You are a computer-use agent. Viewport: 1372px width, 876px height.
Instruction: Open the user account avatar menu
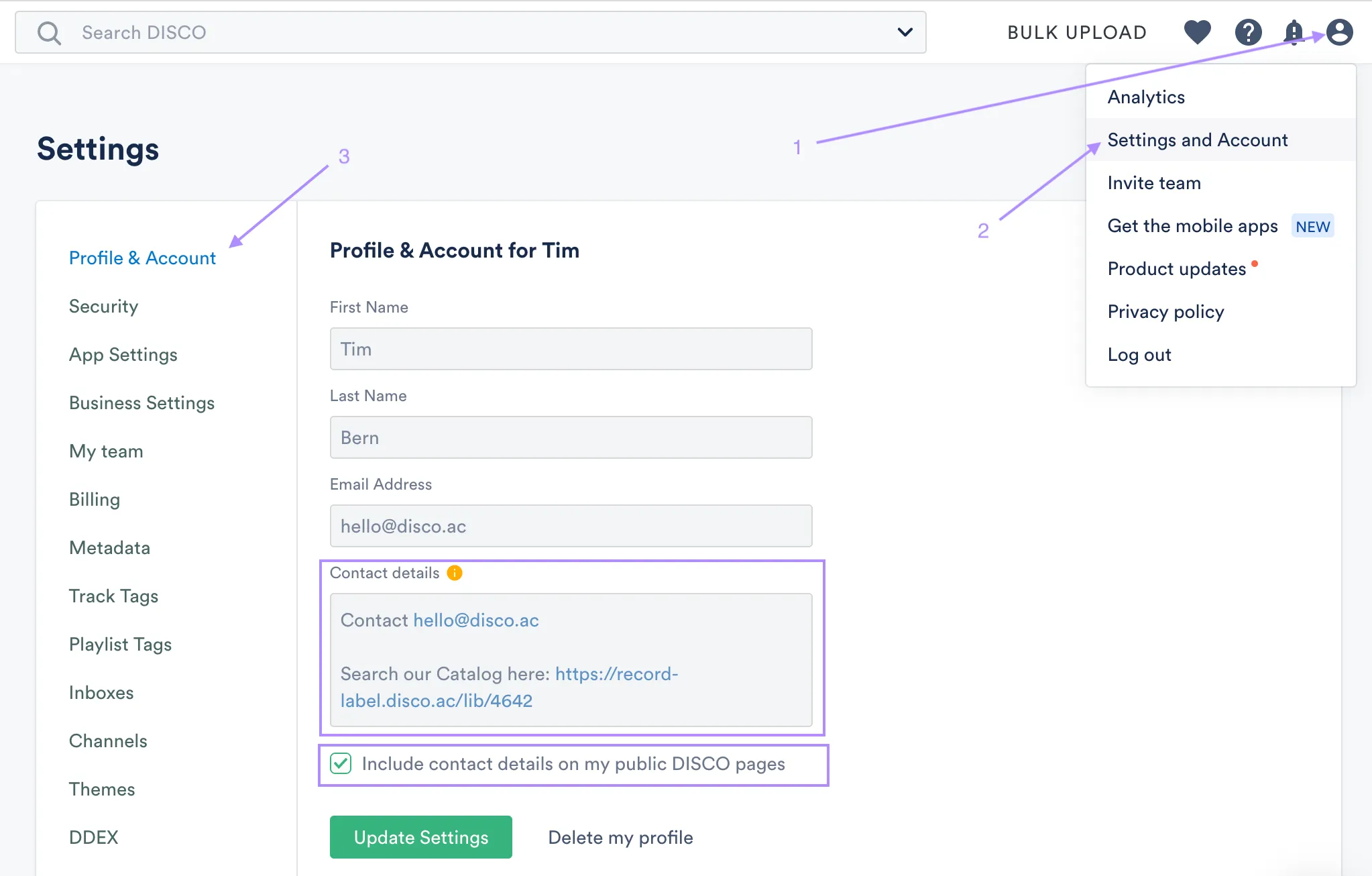pos(1339,32)
